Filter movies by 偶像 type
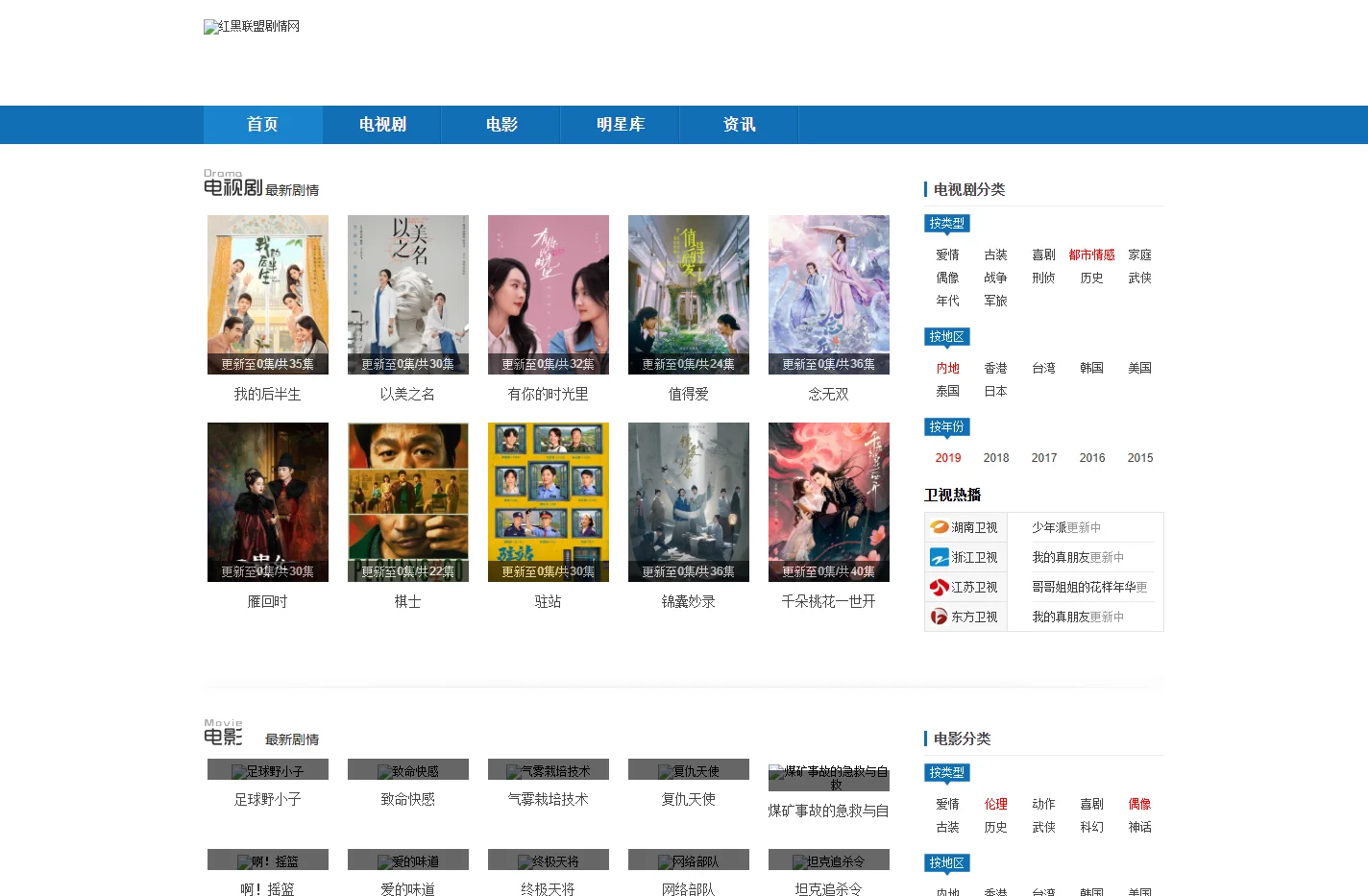This screenshot has width=1368, height=896. [1140, 804]
